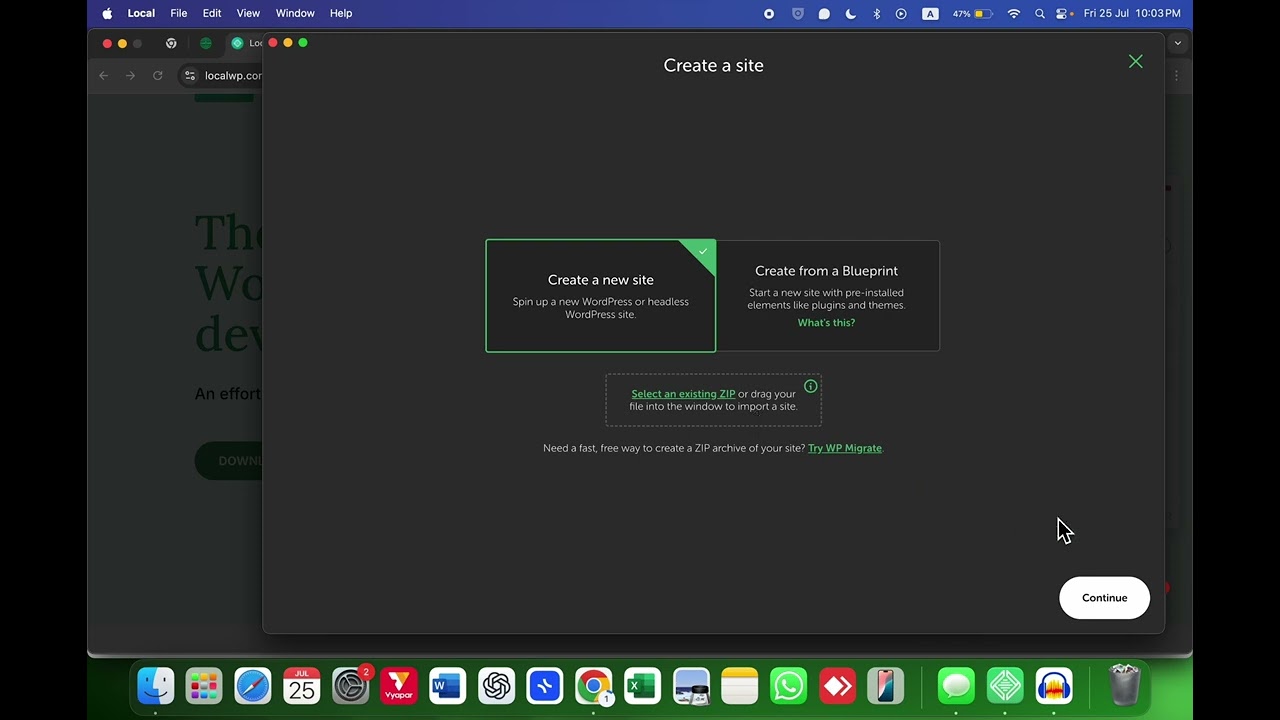This screenshot has width=1280, height=720.
Task: Open the Local application menu
Action: [141, 13]
